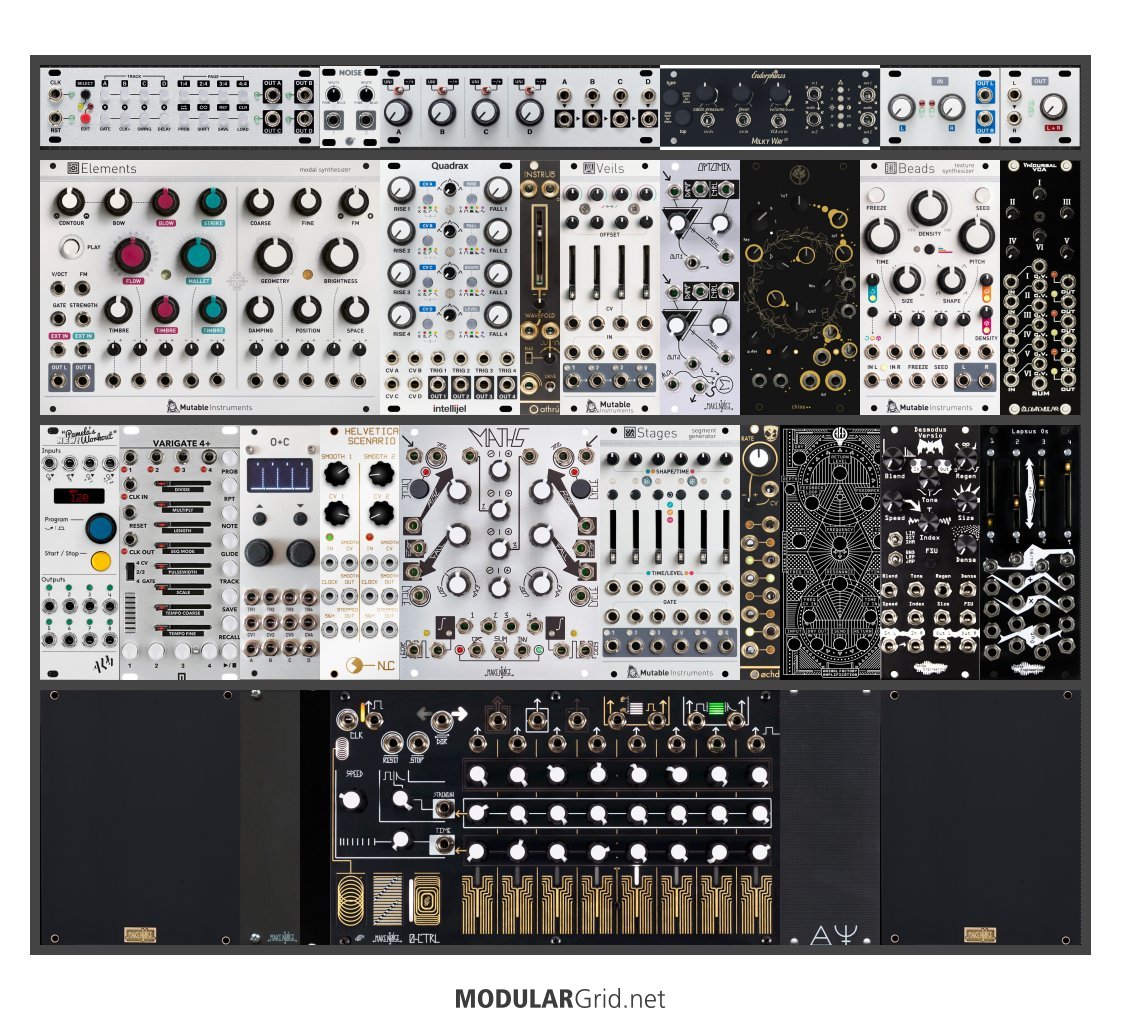Screen dimensions: 1121x1020
Task: Toggle the left CYCLE button on Maths
Action: pyautogui.click(x=418, y=489)
